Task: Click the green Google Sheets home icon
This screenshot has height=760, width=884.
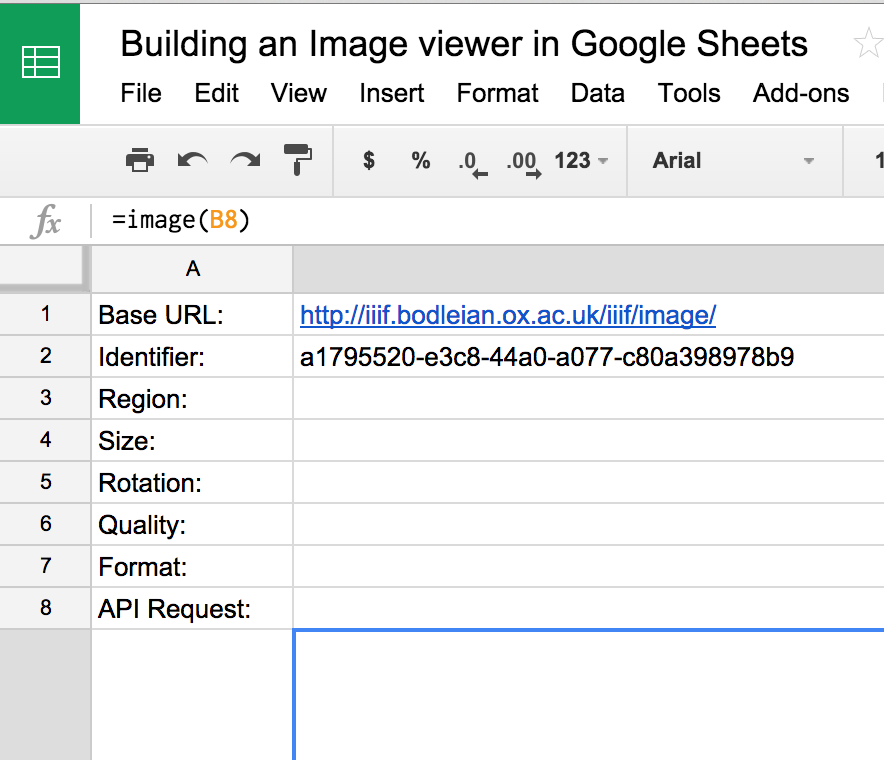Action: (x=40, y=62)
